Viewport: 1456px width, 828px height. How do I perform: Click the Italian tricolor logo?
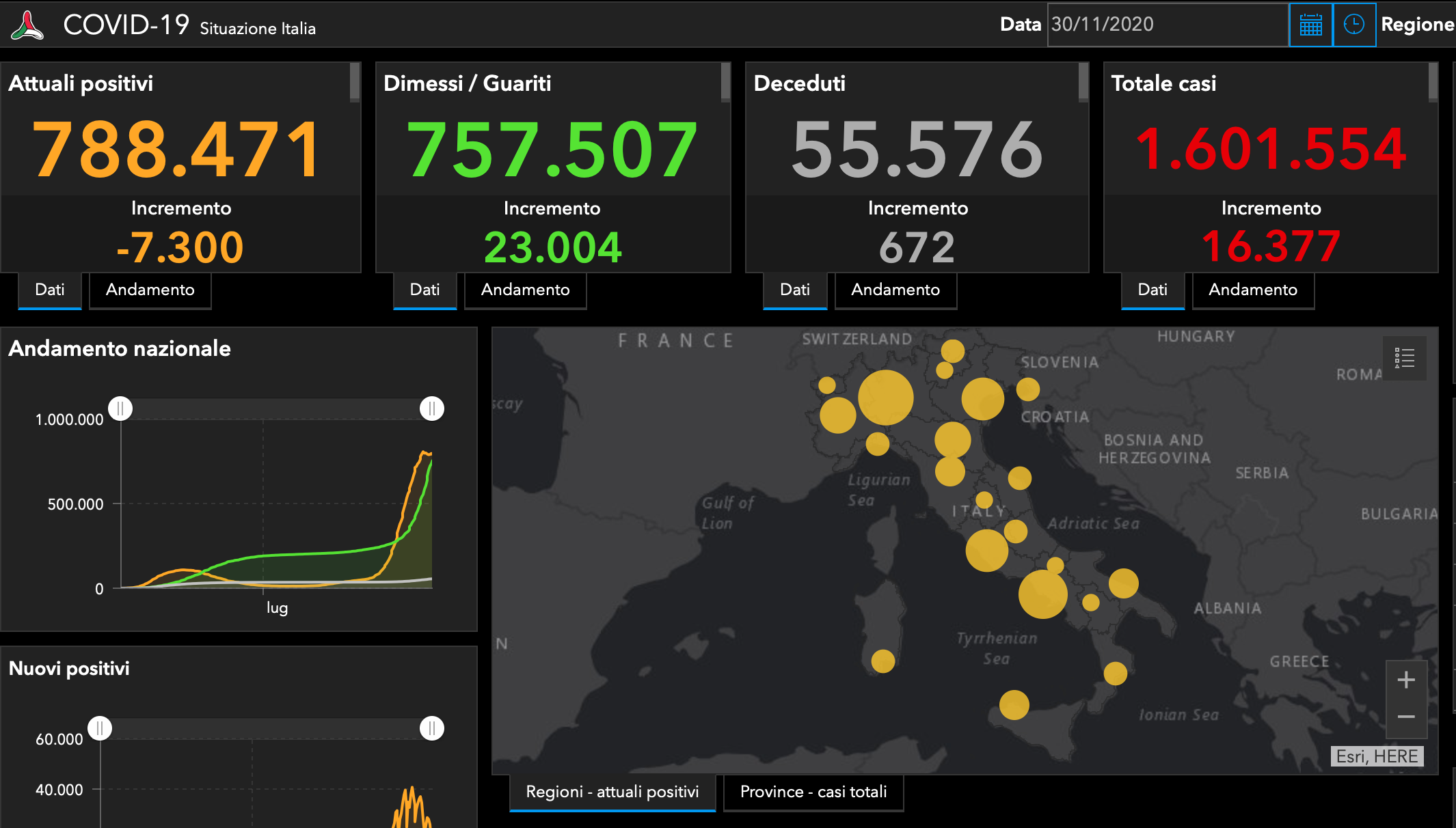(27, 25)
